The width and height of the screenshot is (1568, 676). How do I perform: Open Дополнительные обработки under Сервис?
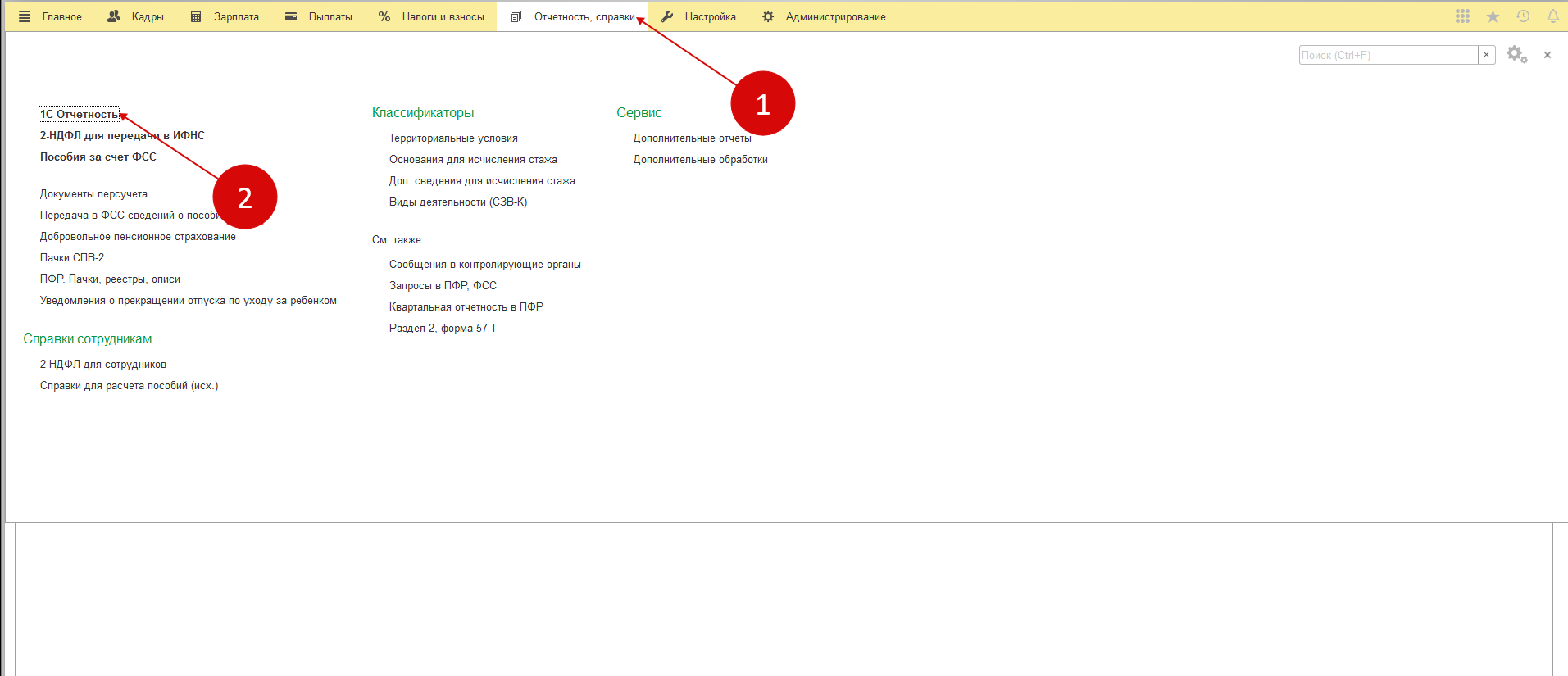point(700,160)
